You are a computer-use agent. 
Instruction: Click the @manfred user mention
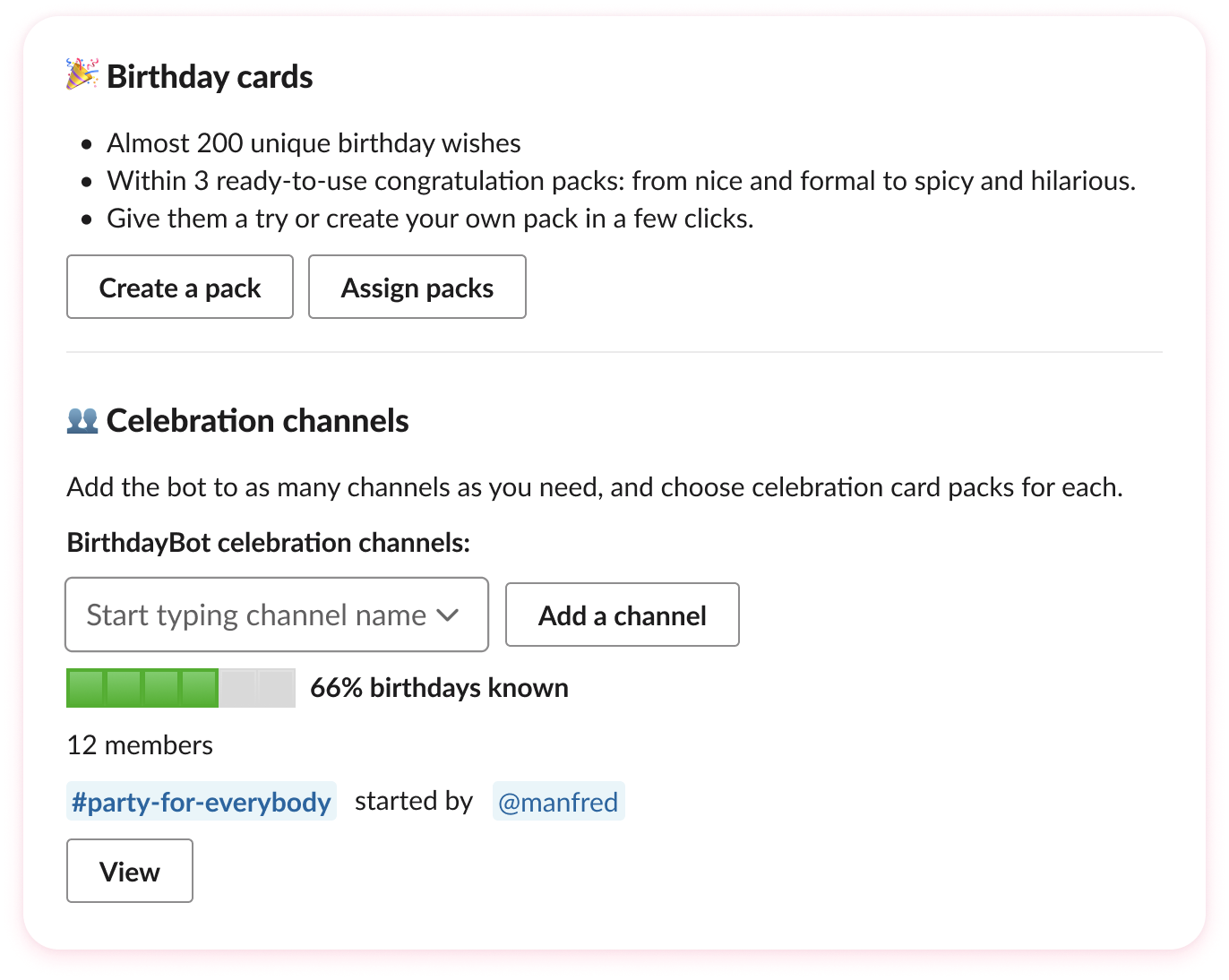[558, 802]
